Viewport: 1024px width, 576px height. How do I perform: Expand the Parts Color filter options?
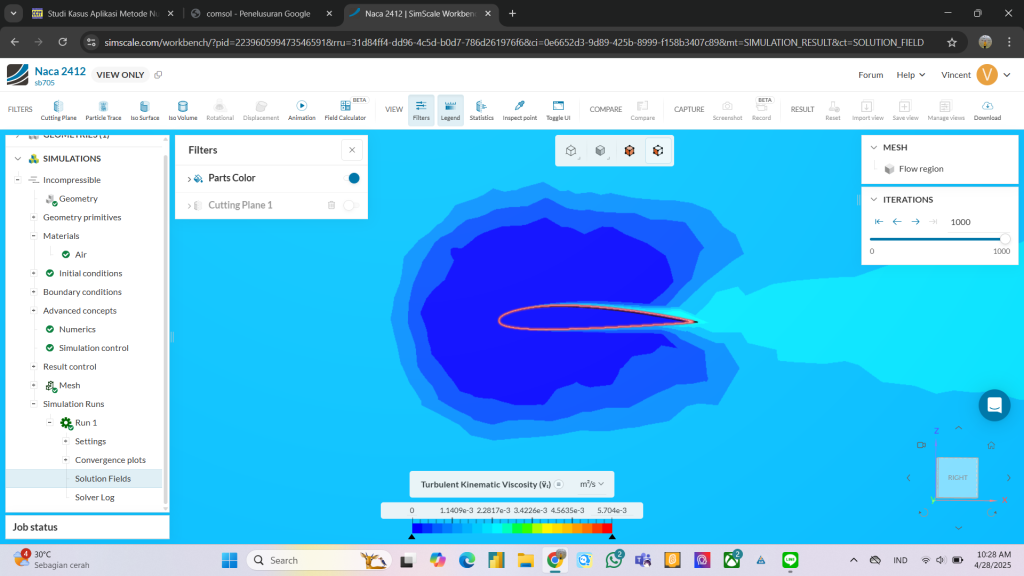pos(189,178)
